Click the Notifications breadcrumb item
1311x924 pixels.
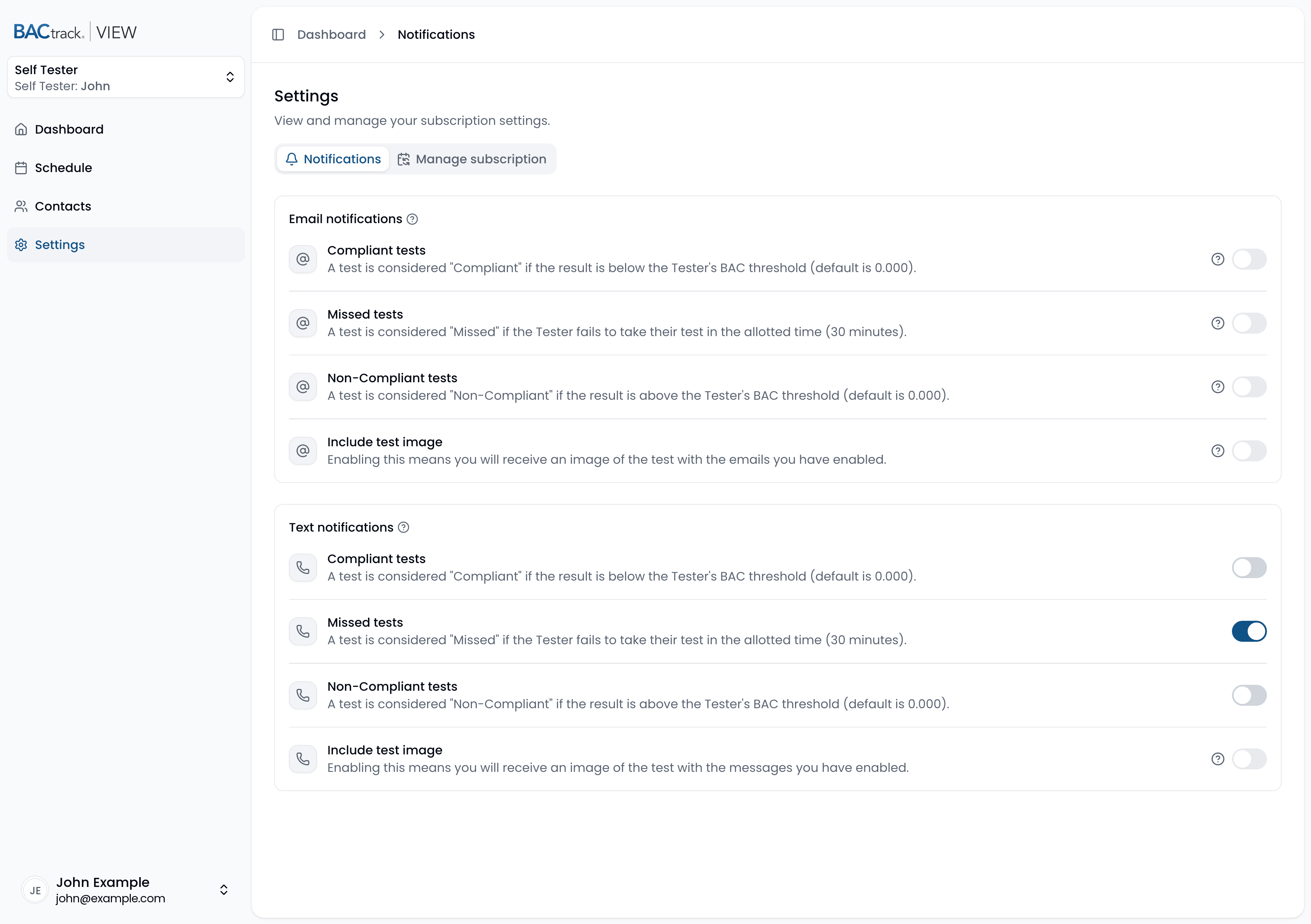pos(436,35)
